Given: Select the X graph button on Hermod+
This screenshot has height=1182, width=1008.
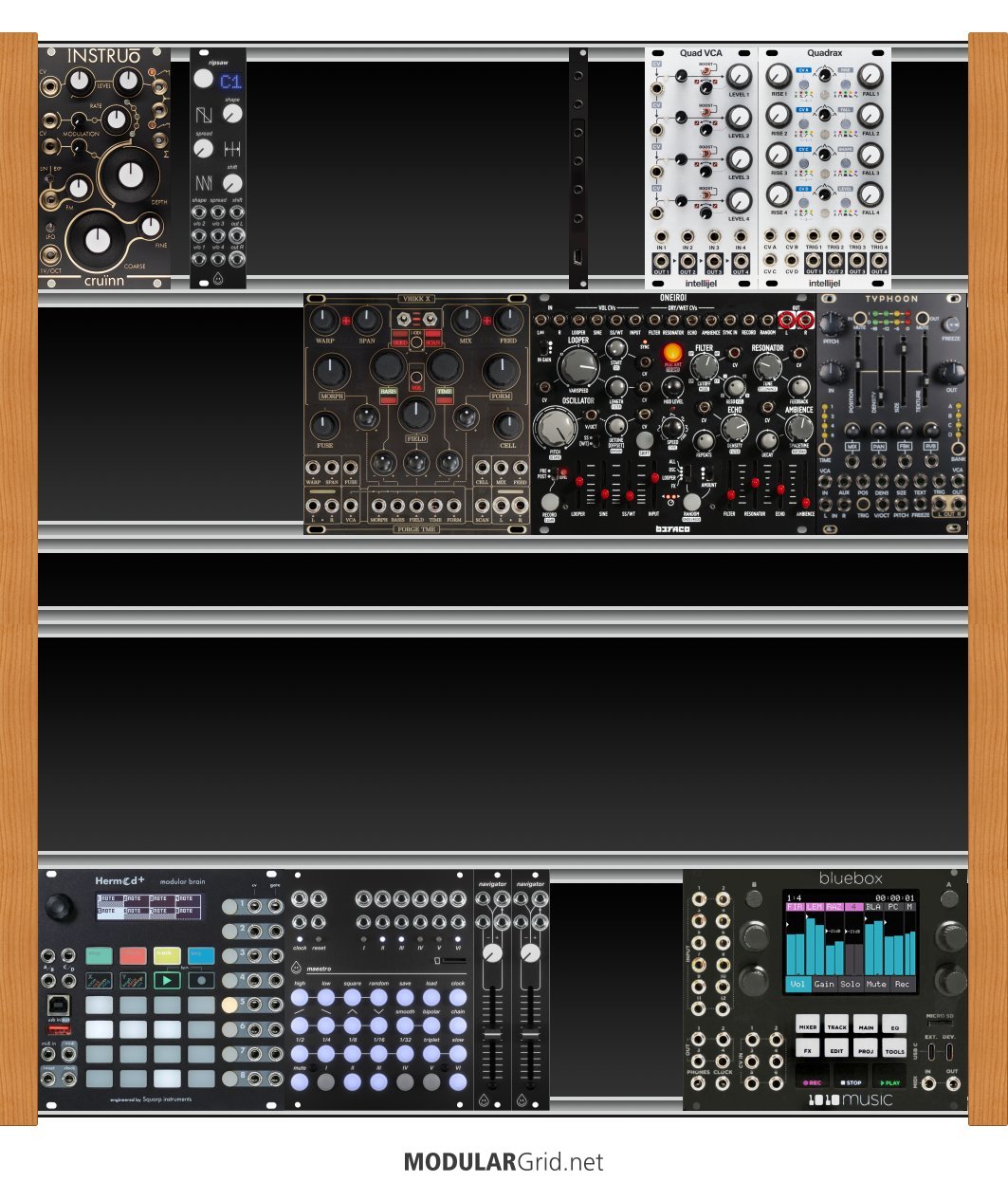Looking at the screenshot, I should (x=99, y=981).
